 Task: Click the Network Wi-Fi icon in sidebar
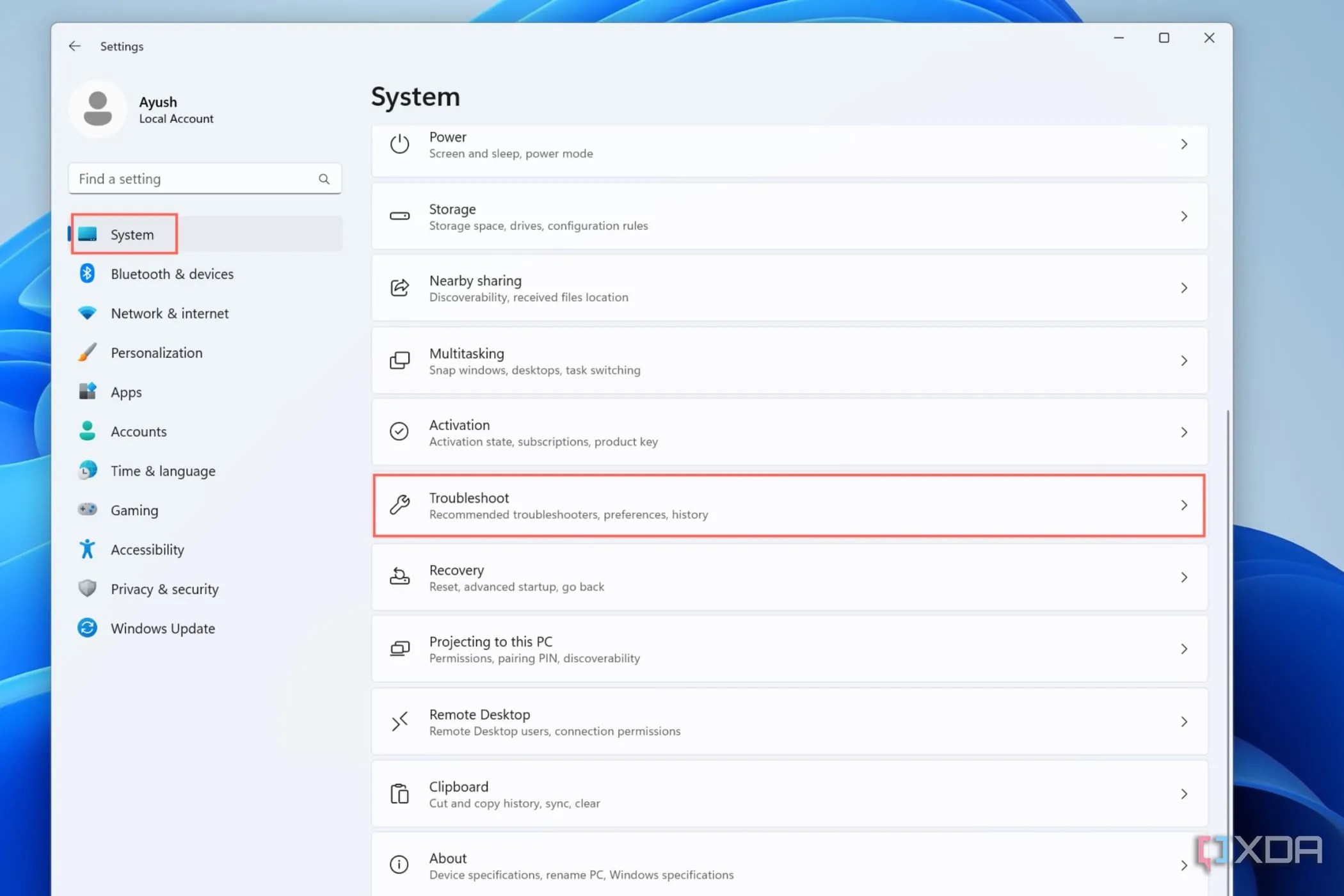[x=88, y=313]
